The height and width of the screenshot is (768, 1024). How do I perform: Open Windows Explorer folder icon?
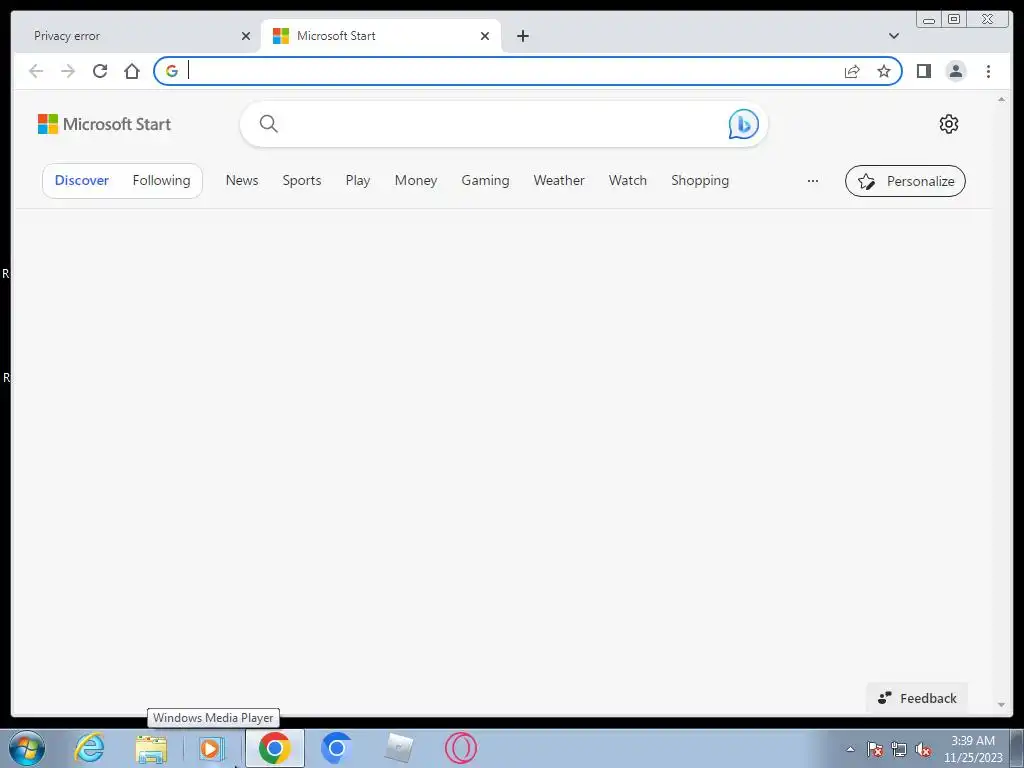pyautogui.click(x=151, y=748)
